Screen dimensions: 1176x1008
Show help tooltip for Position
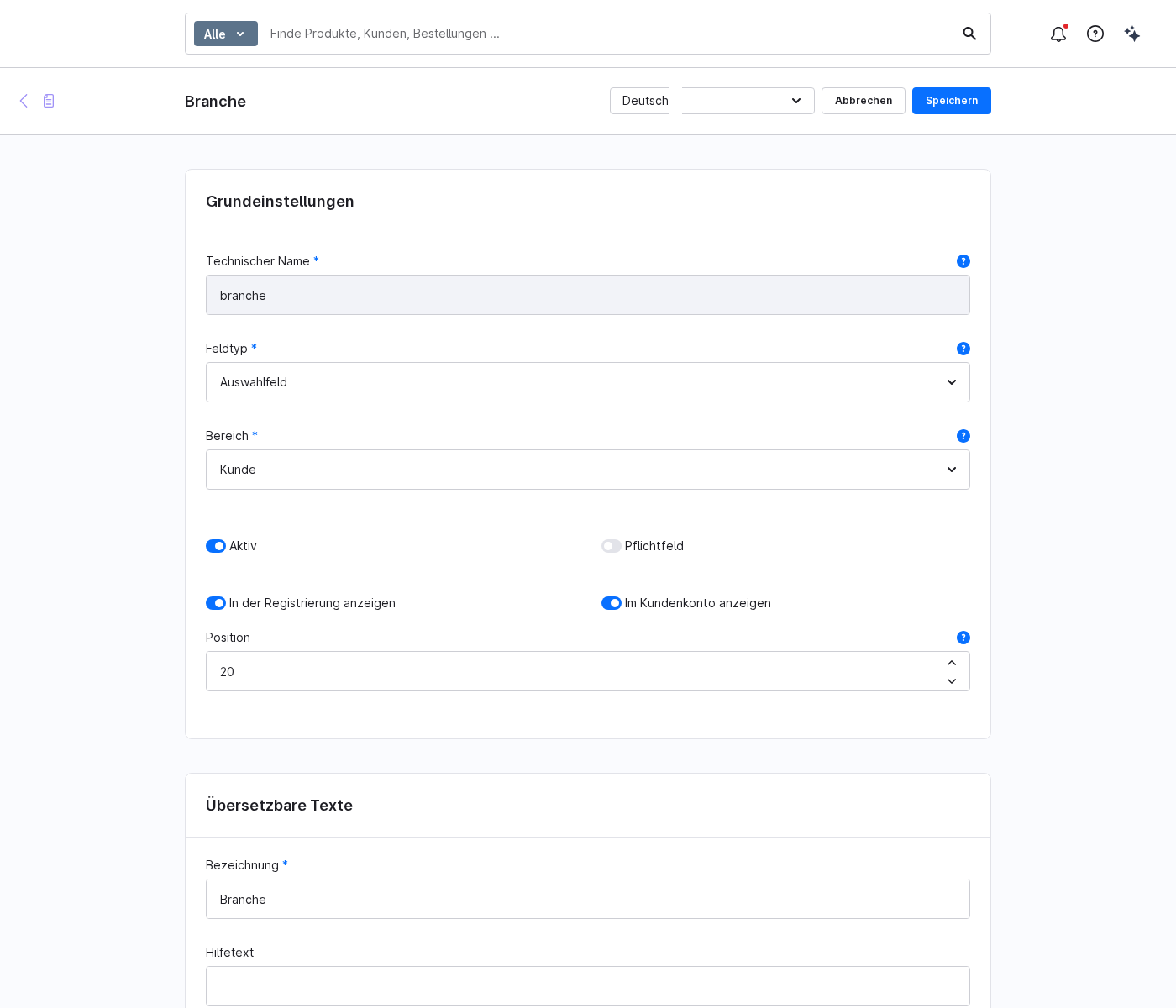(x=963, y=638)
